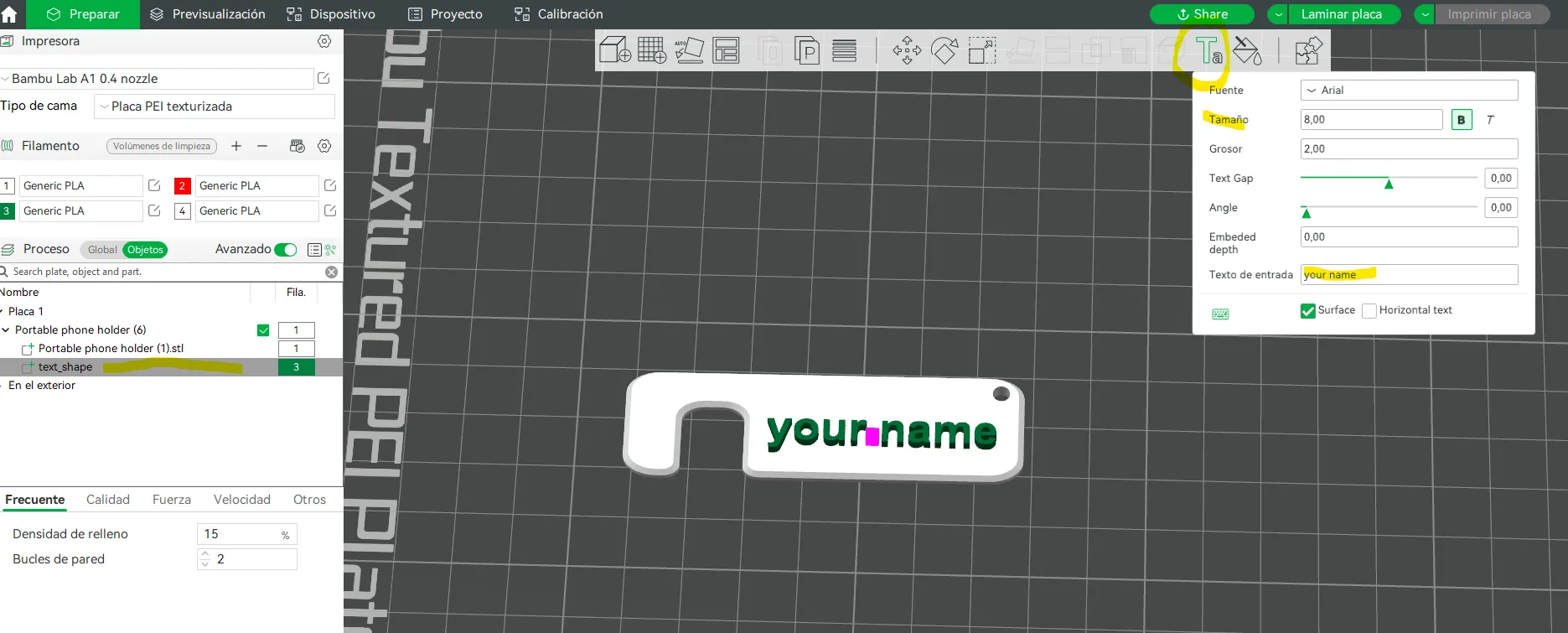This screenshot has width=1568, height=633.
Task: Click the process settings list icon beside Avanzado
Action: click(314, 250)
